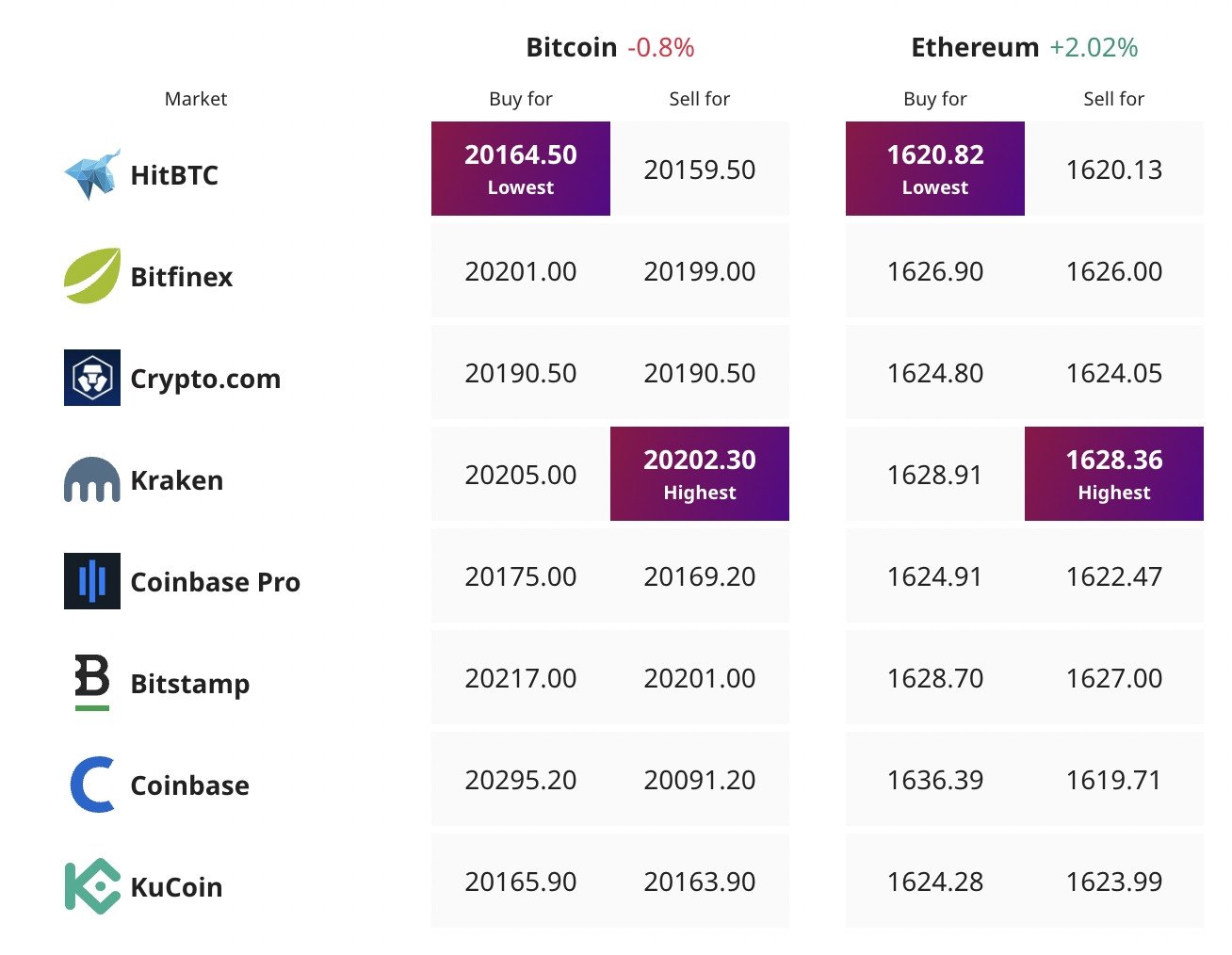Click the Kraken logo icon
Screen dimensions: 1232x955
point(91,479)
